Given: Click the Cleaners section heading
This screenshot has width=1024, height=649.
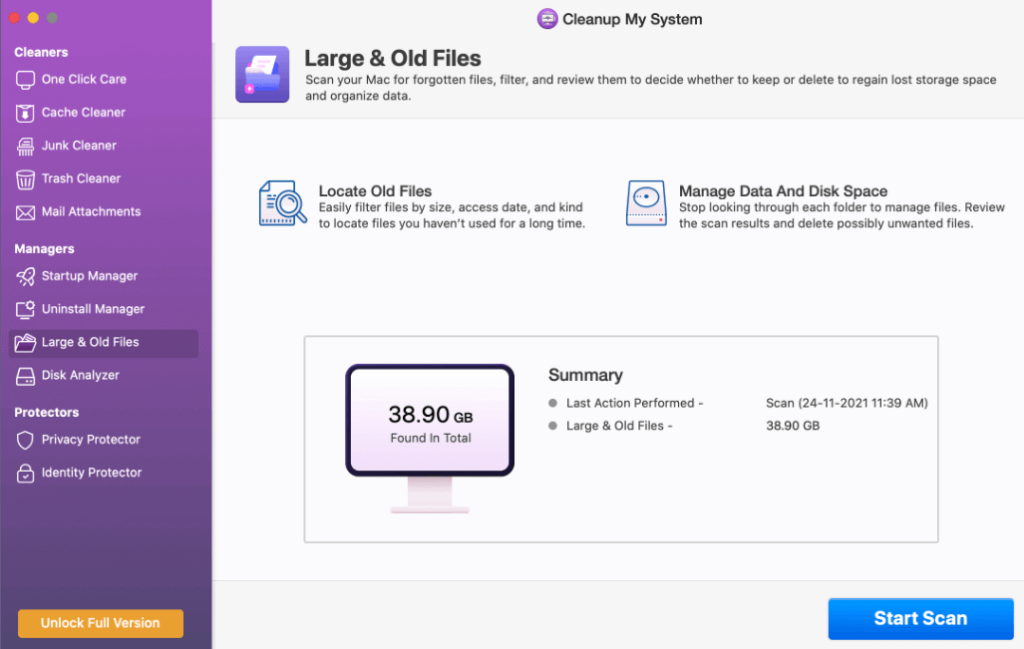Looking at the screenshot, I should (41, 52).
